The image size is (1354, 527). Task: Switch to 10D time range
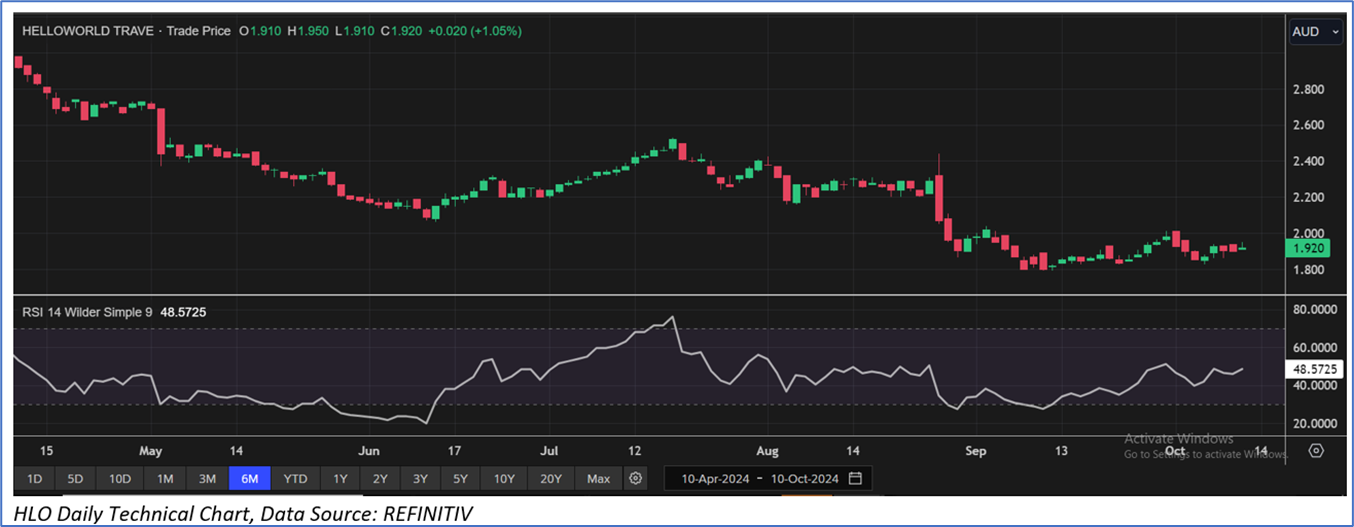[120, 479]
